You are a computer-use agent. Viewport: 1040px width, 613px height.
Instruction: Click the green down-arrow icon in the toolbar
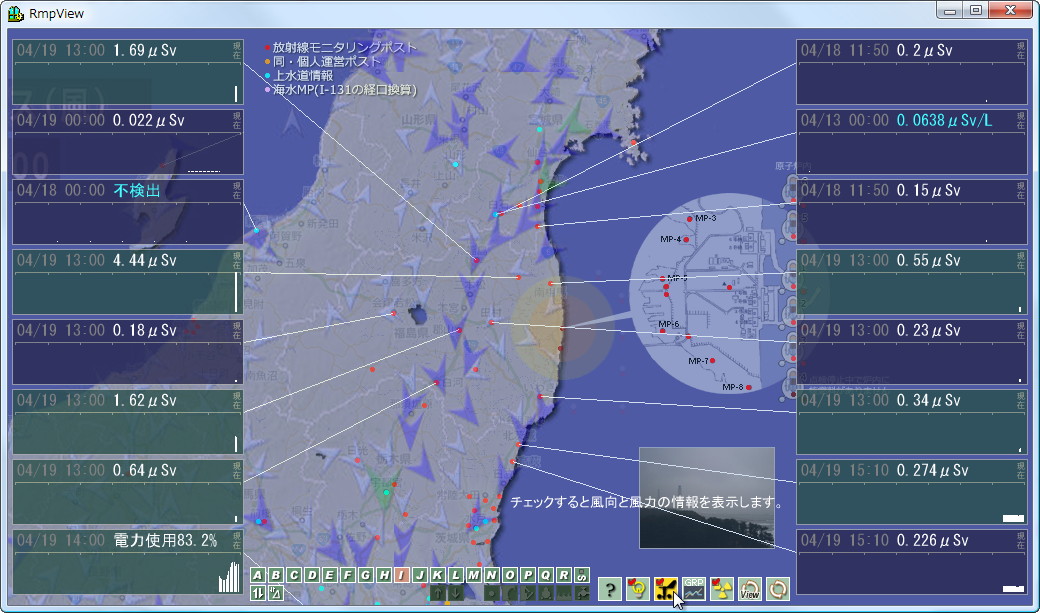454,593
